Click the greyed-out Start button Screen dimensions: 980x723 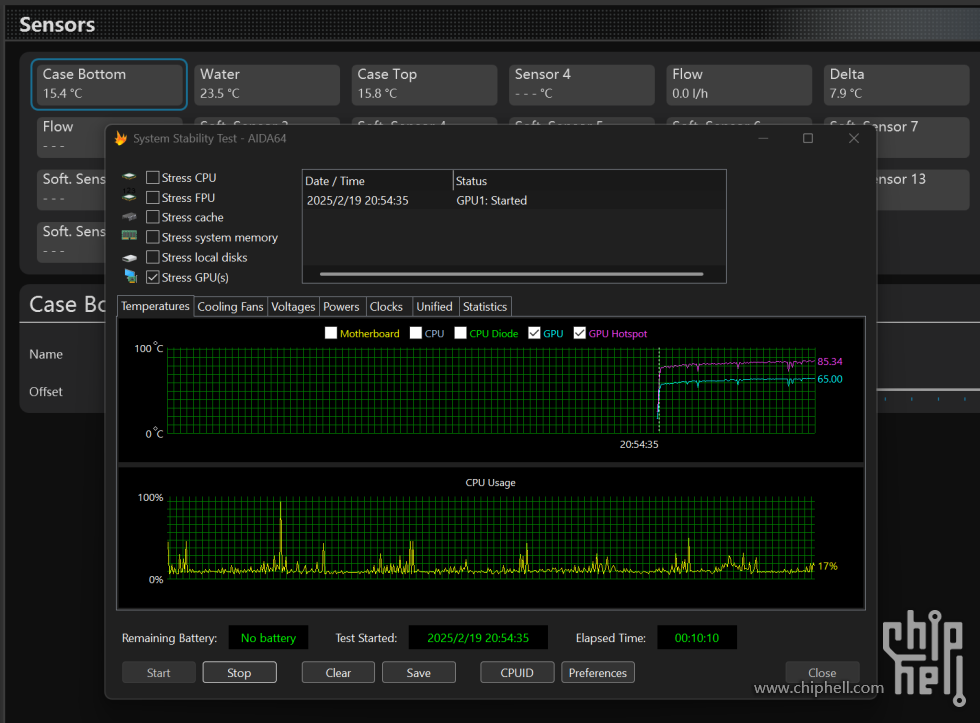tap(159, 672)
